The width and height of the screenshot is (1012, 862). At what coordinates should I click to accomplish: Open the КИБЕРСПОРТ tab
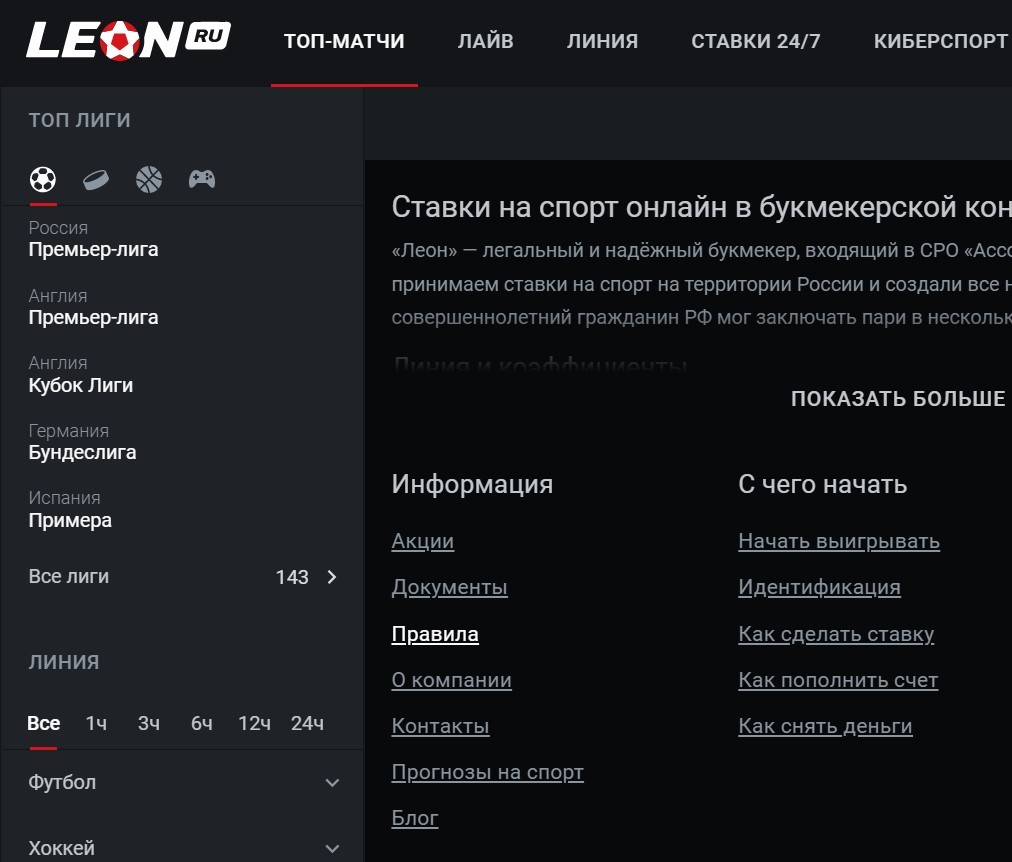pyautogui.click(x=940, y=41)
